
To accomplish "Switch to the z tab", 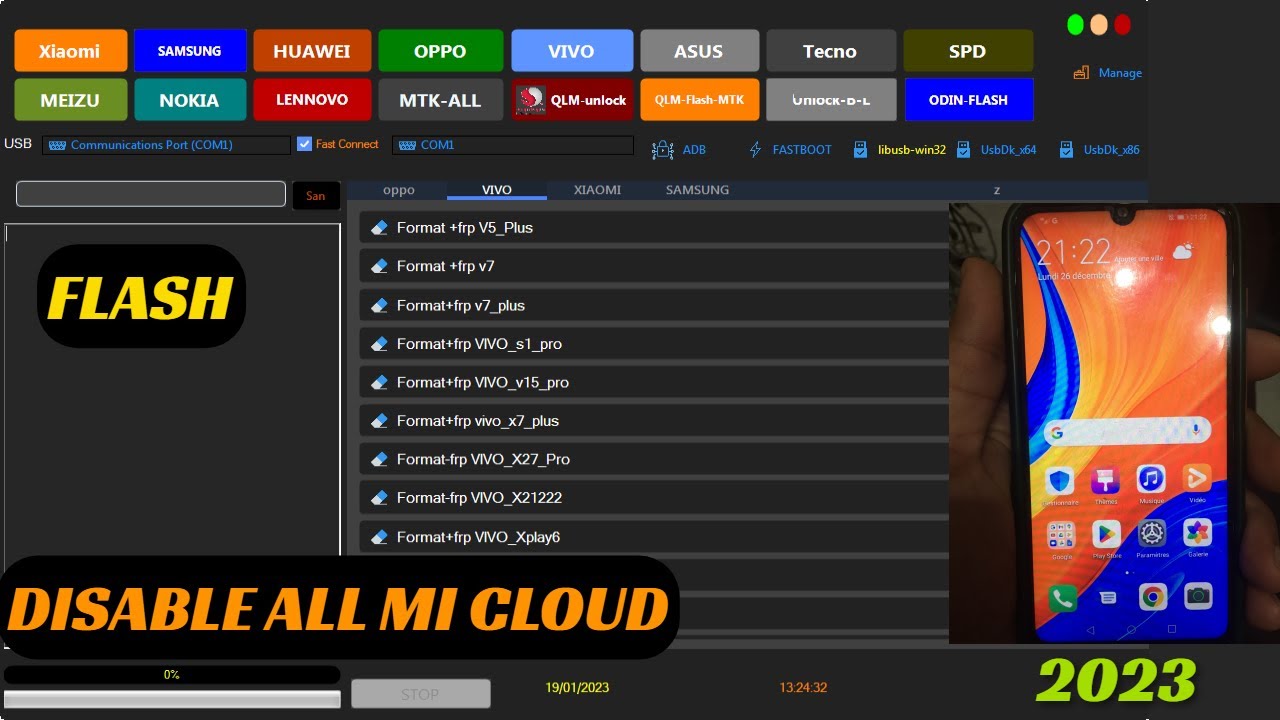I will click(997, 190).
